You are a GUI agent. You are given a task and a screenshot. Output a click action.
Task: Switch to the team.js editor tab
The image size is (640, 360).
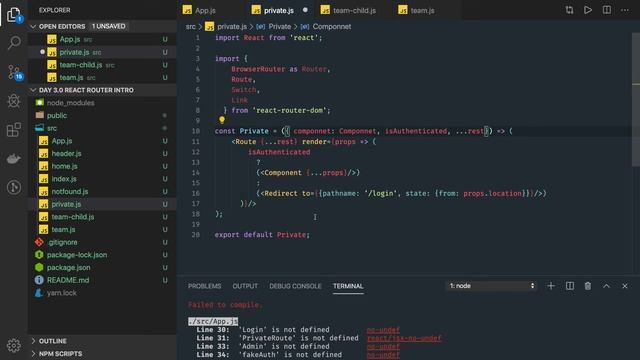(422, 10)
